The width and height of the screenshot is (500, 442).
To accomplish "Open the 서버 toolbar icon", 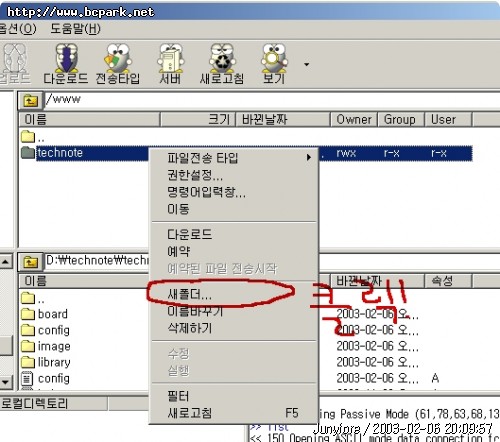I will click(170, 64).
